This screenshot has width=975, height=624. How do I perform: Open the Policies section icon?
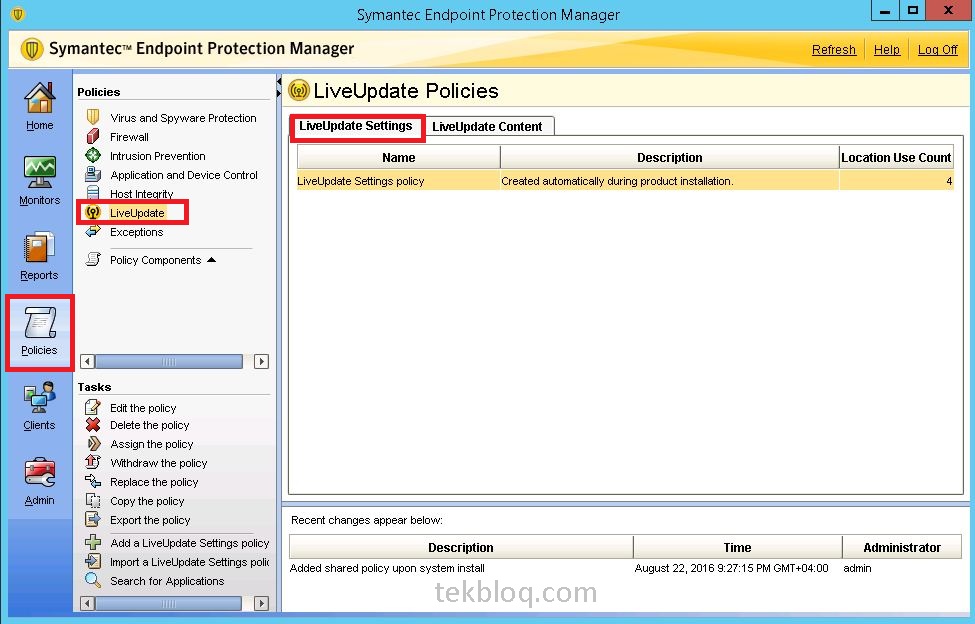click(x=39, y=323)
